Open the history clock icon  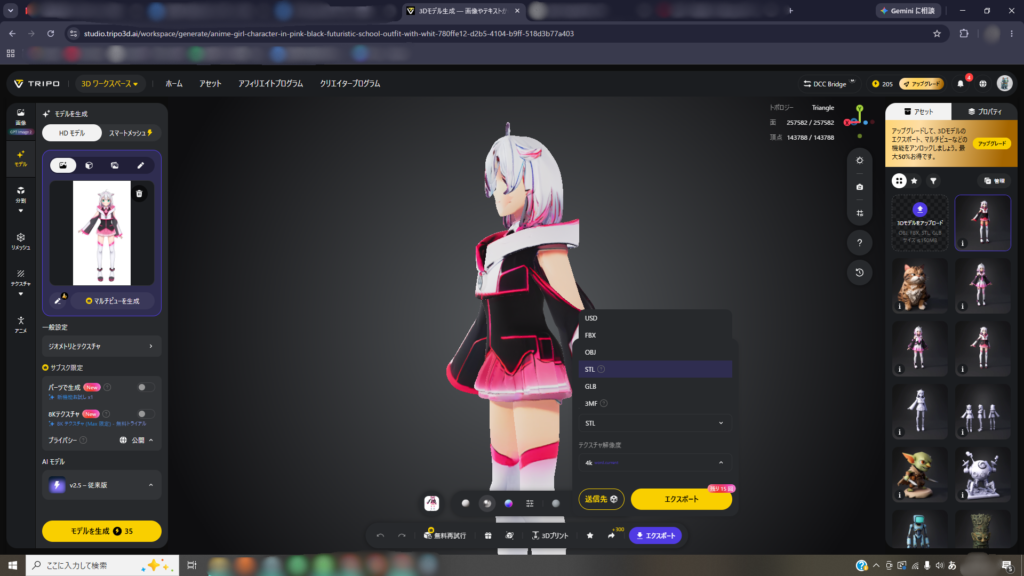click(x=859, y=272)
